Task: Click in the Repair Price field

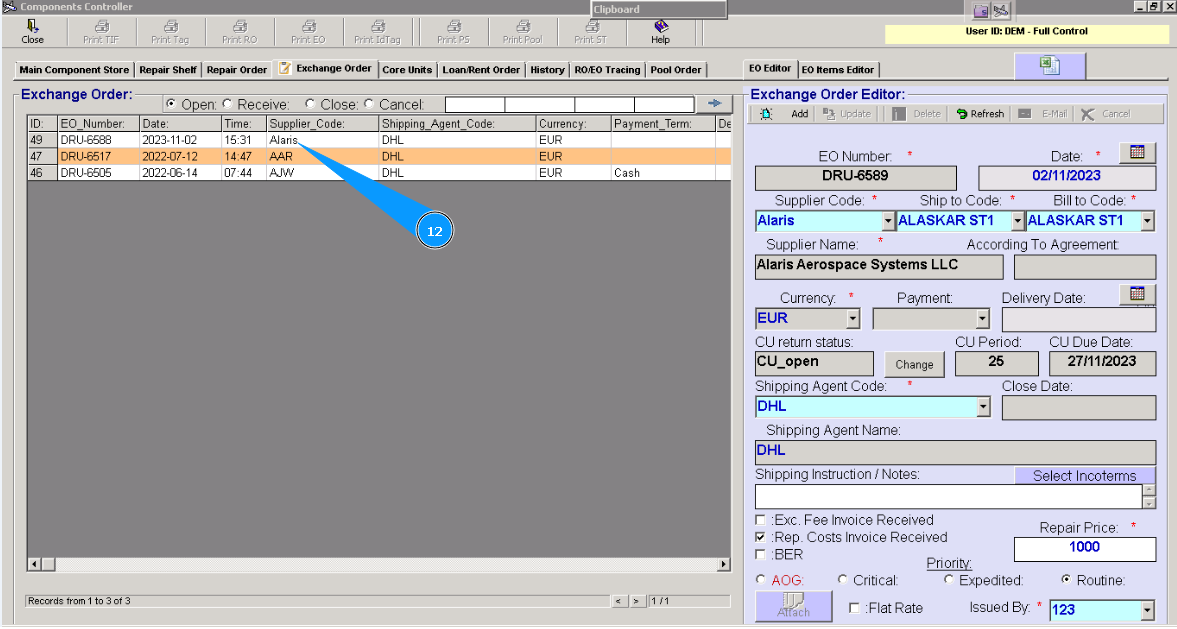Action: click(1085, 549)
